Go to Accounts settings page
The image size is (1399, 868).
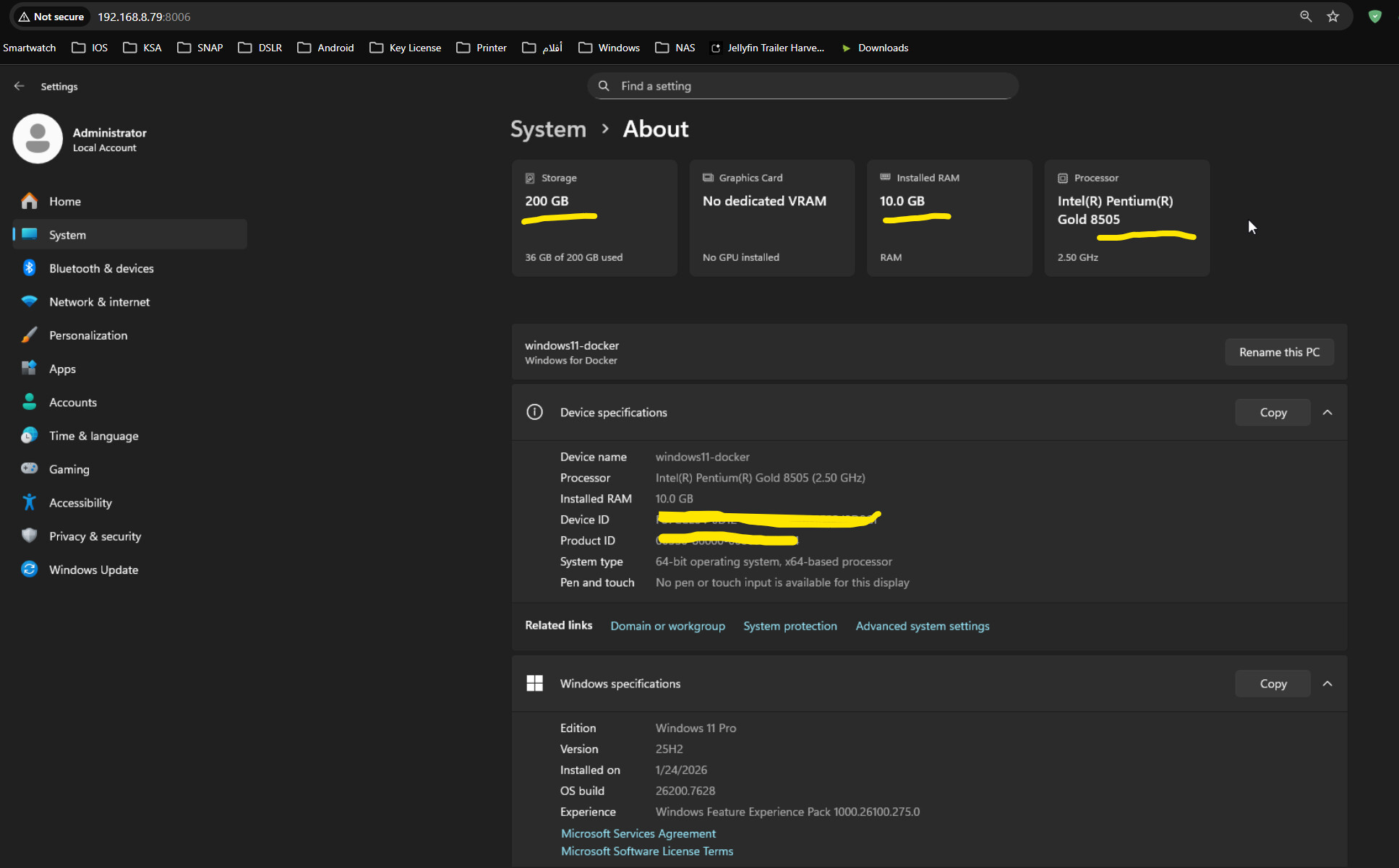pos(72,403)
